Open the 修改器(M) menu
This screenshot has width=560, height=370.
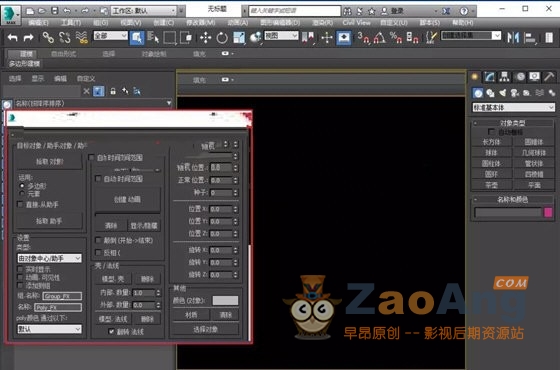click(201, 22)
